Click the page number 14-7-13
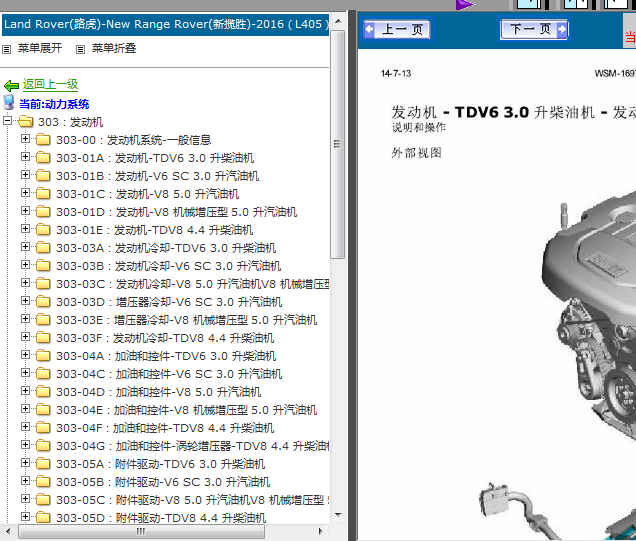This screenshot has width=636, height=541. point(396,73)
